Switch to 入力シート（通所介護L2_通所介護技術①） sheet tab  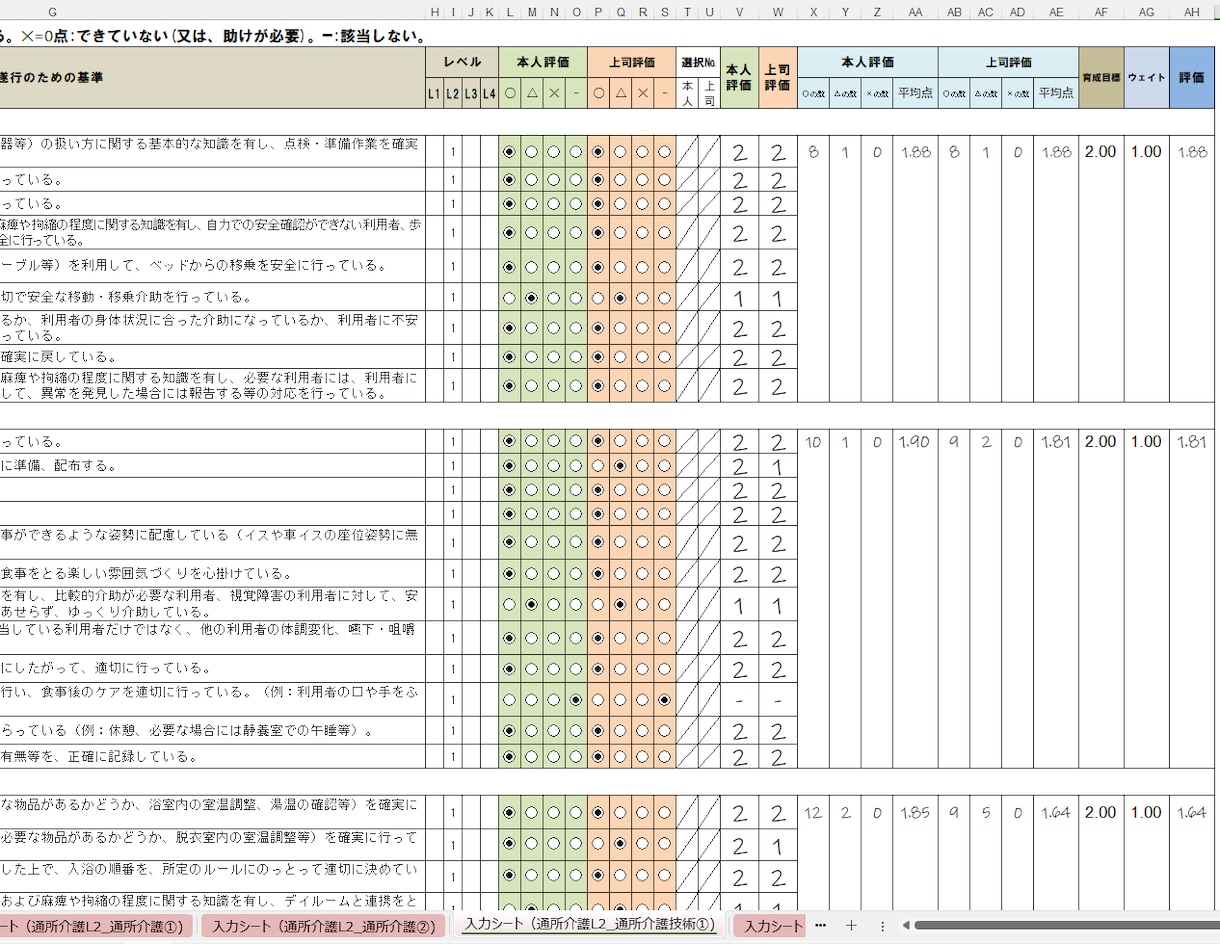tap(590, 925)
